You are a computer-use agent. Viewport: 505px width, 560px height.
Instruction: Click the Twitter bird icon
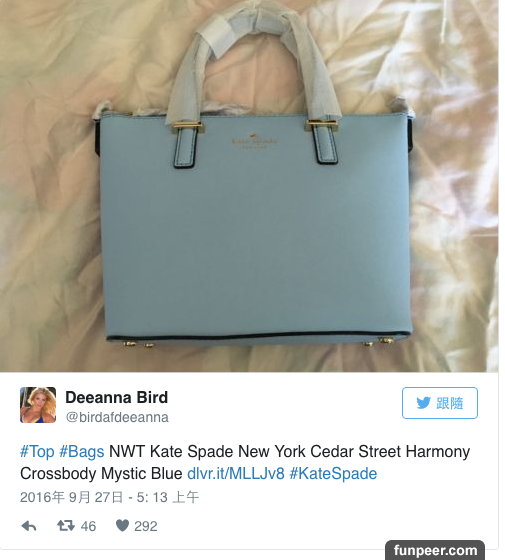[424, 403]
